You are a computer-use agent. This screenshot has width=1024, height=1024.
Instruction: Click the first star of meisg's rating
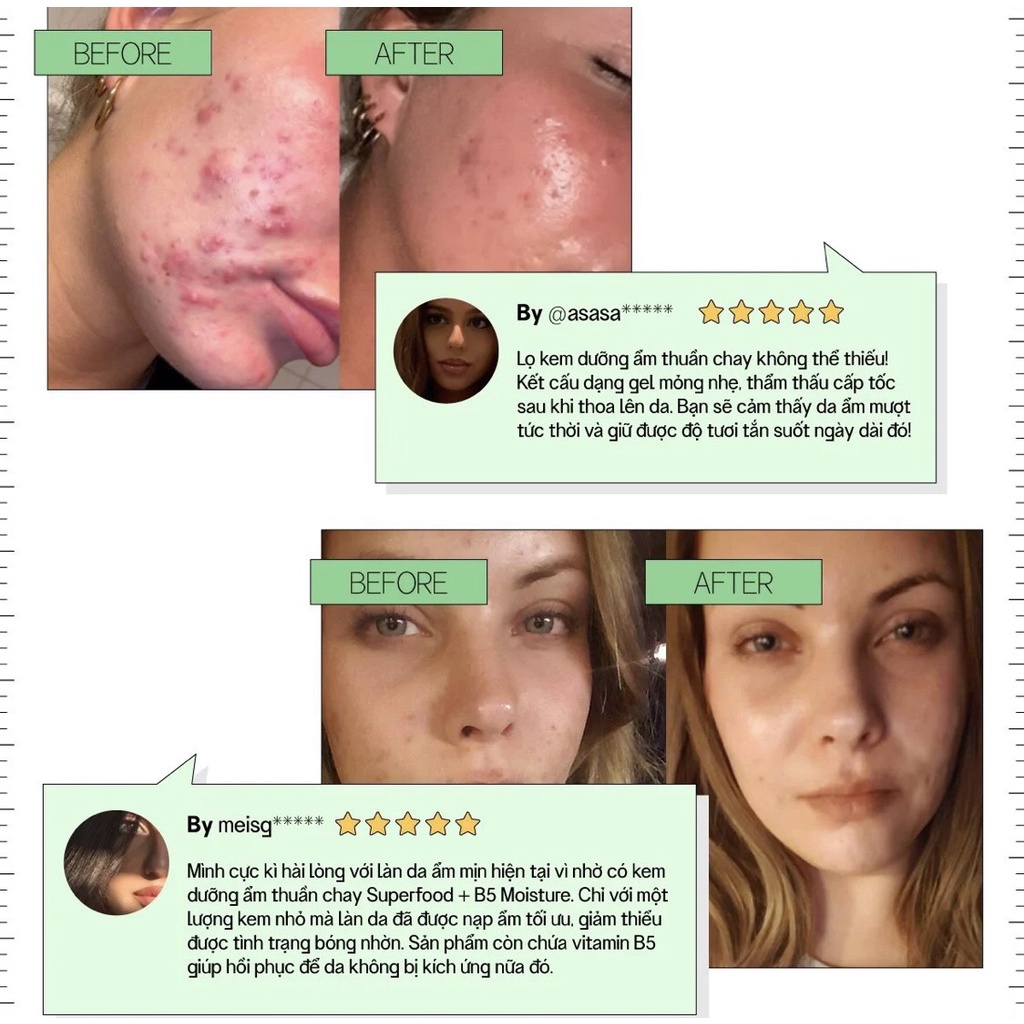(x=347, y=824)
